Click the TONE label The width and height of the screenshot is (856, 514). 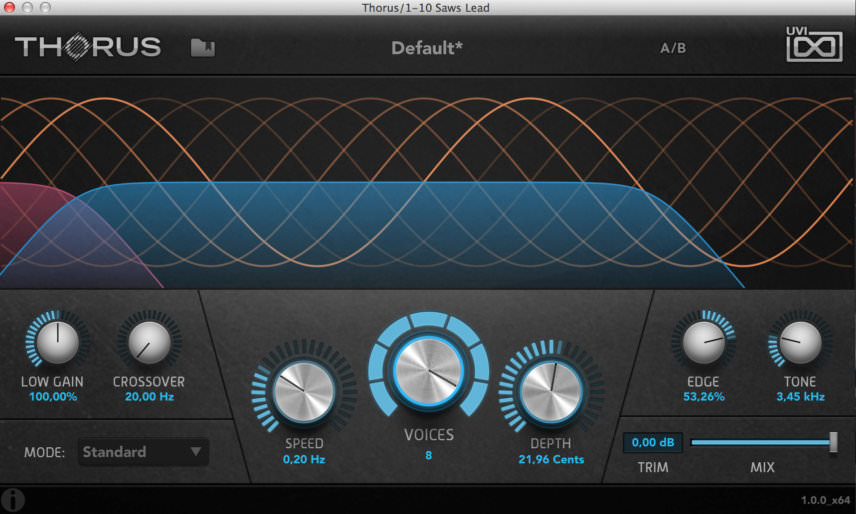800,382
